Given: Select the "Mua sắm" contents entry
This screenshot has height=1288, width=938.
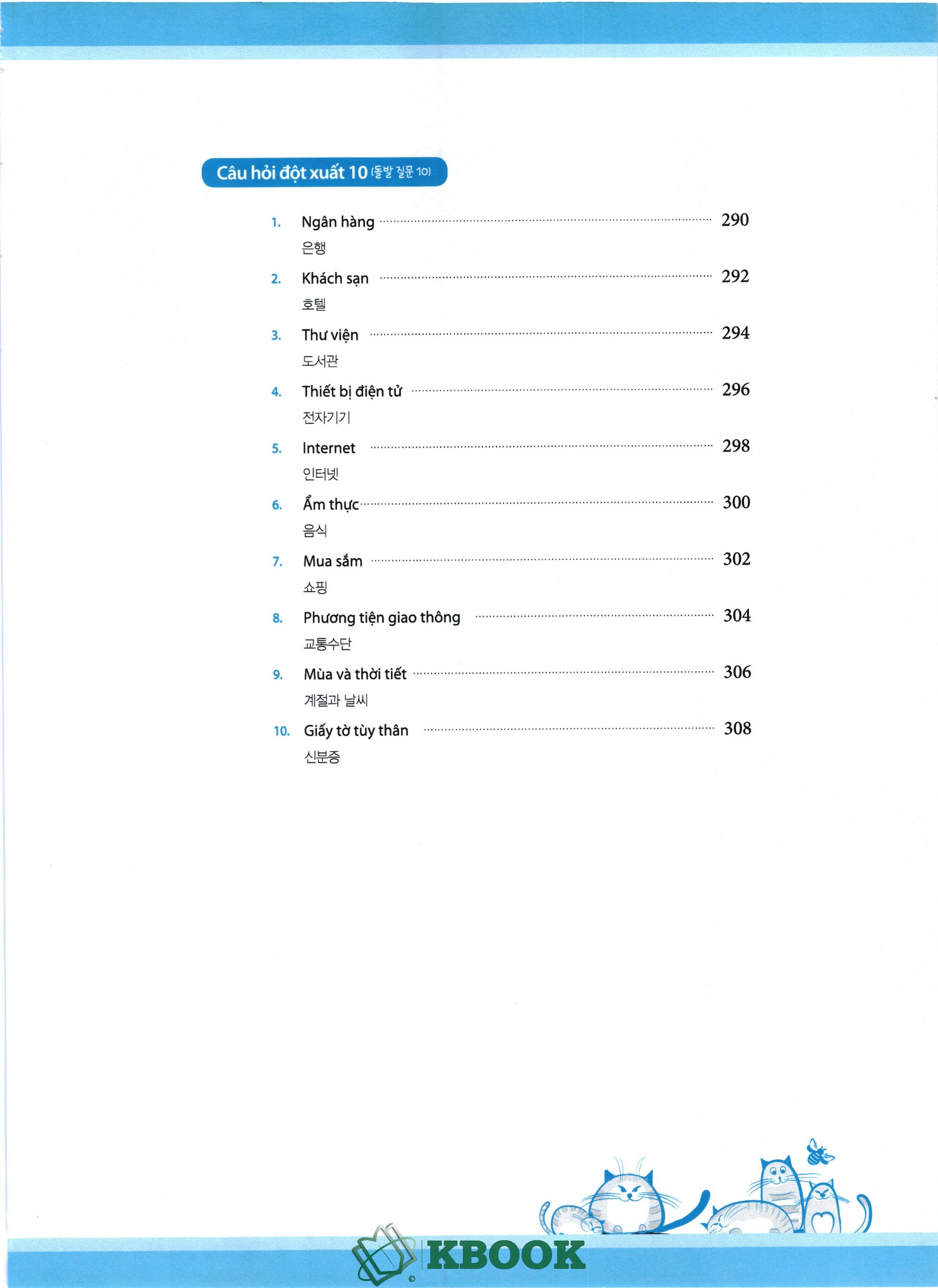Looking at the screenshot, I should [332, 561].
